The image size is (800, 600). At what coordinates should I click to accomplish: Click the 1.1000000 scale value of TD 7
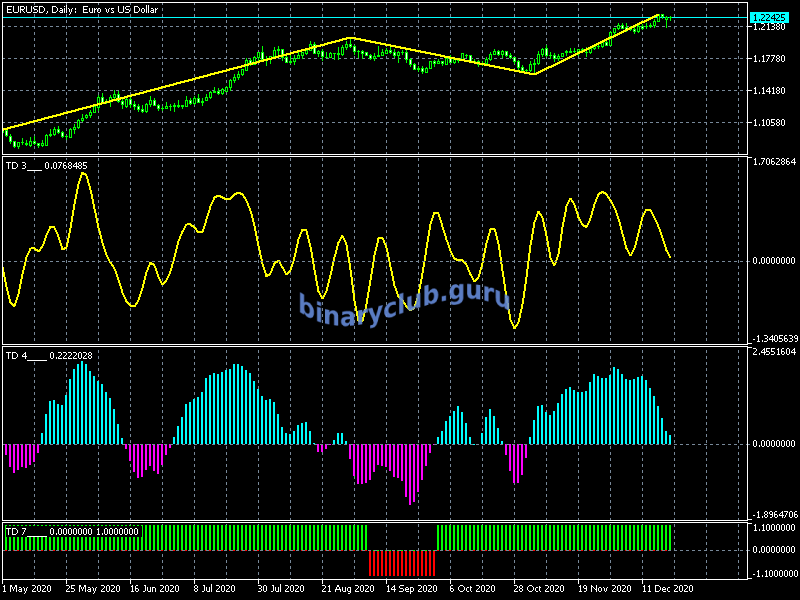pos(774,528)
